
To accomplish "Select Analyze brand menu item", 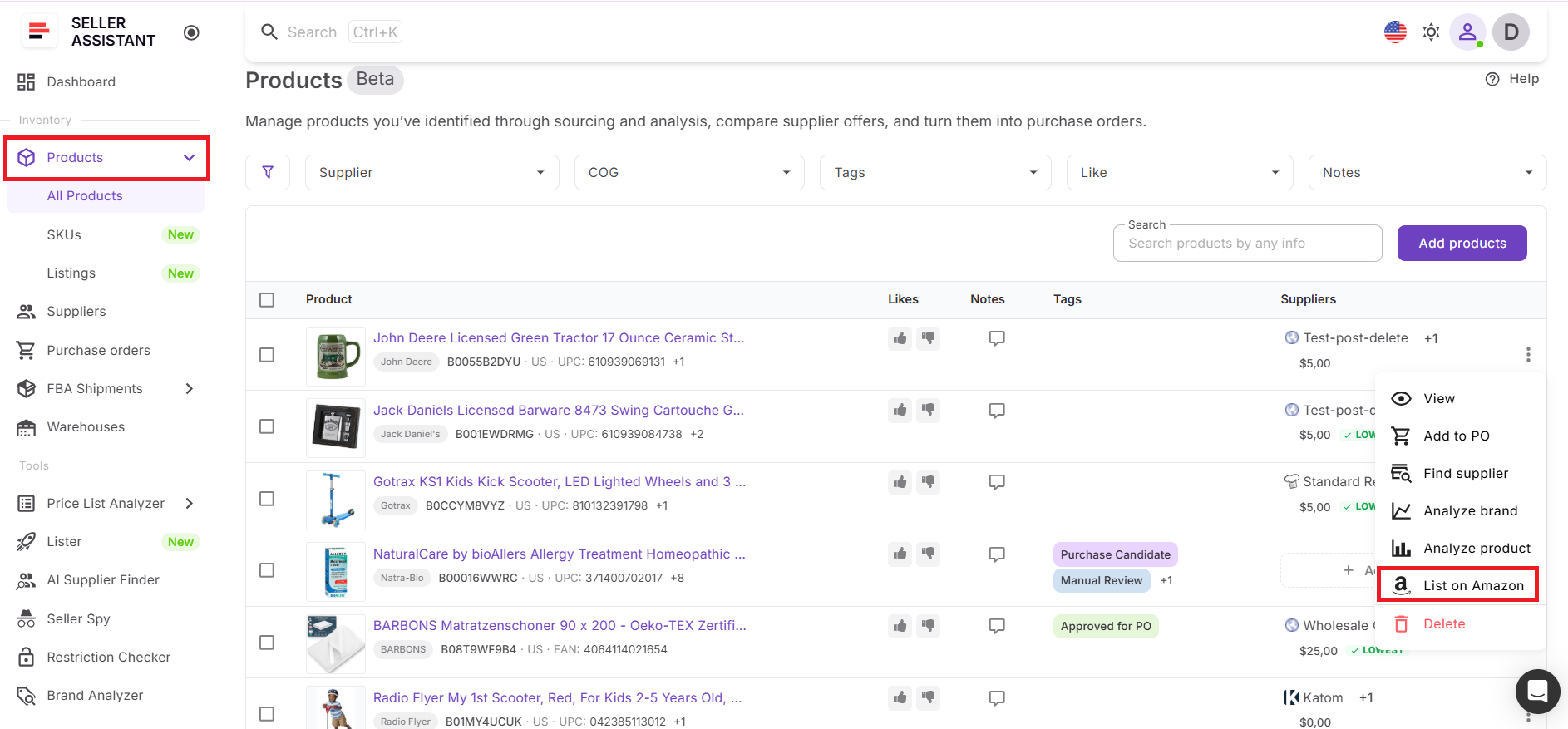I will pyautogui.click(x=1460, y=510).
